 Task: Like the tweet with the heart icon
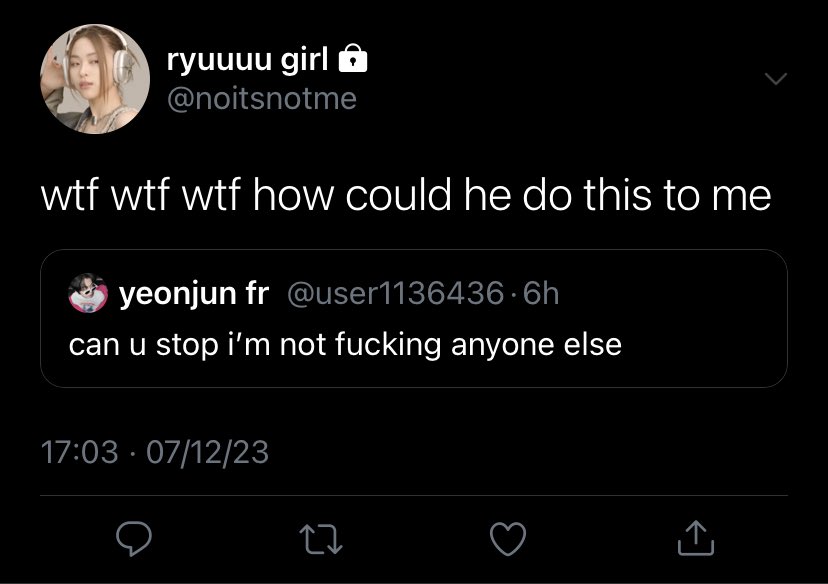[508, 539]
